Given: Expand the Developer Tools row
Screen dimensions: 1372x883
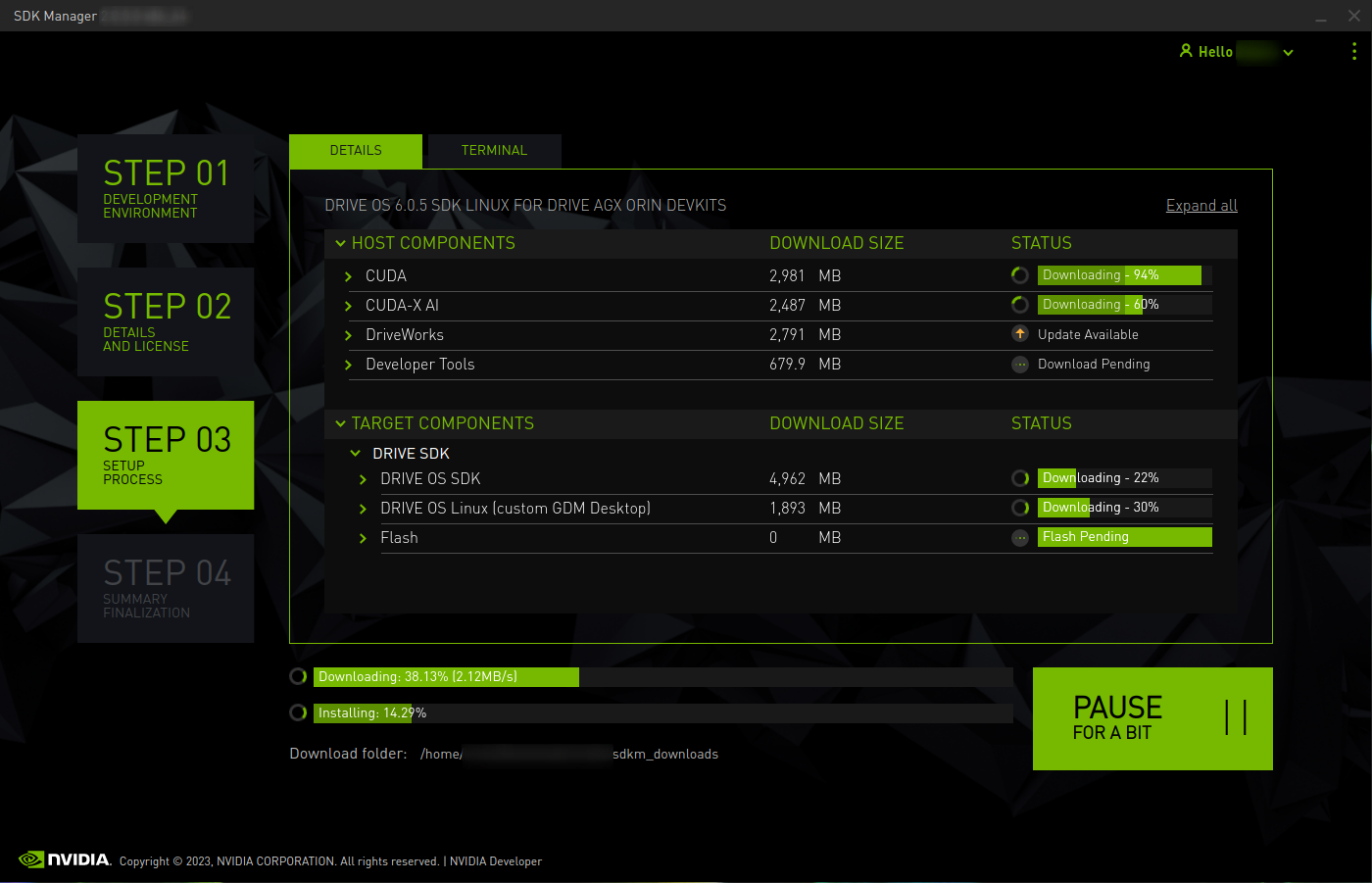Looking at the screenshot, I should tap(348, 365).
